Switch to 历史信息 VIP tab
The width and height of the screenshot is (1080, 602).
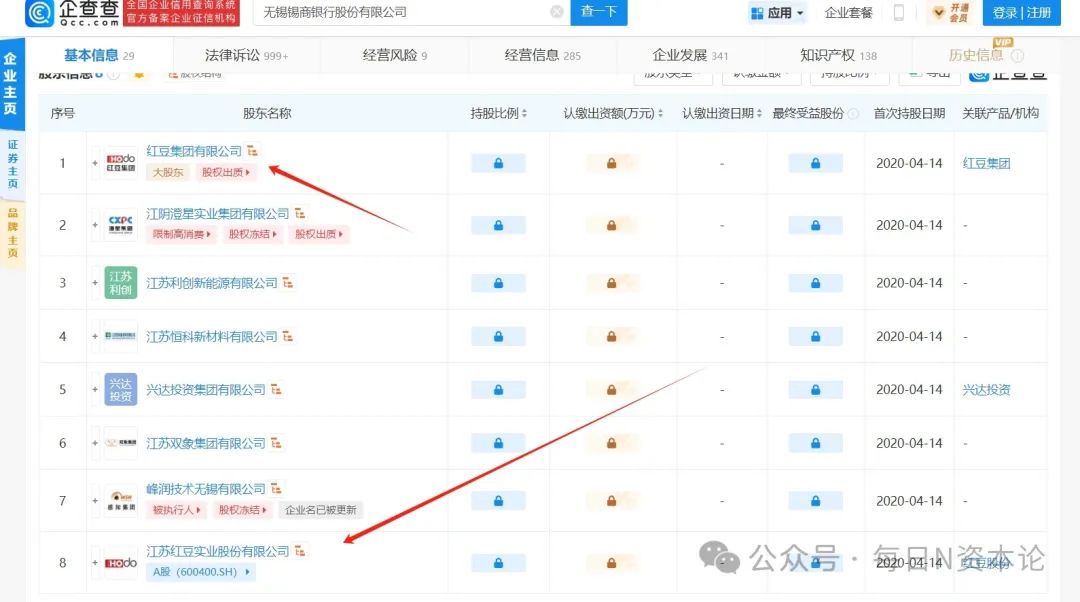click(x=985, y=55)
